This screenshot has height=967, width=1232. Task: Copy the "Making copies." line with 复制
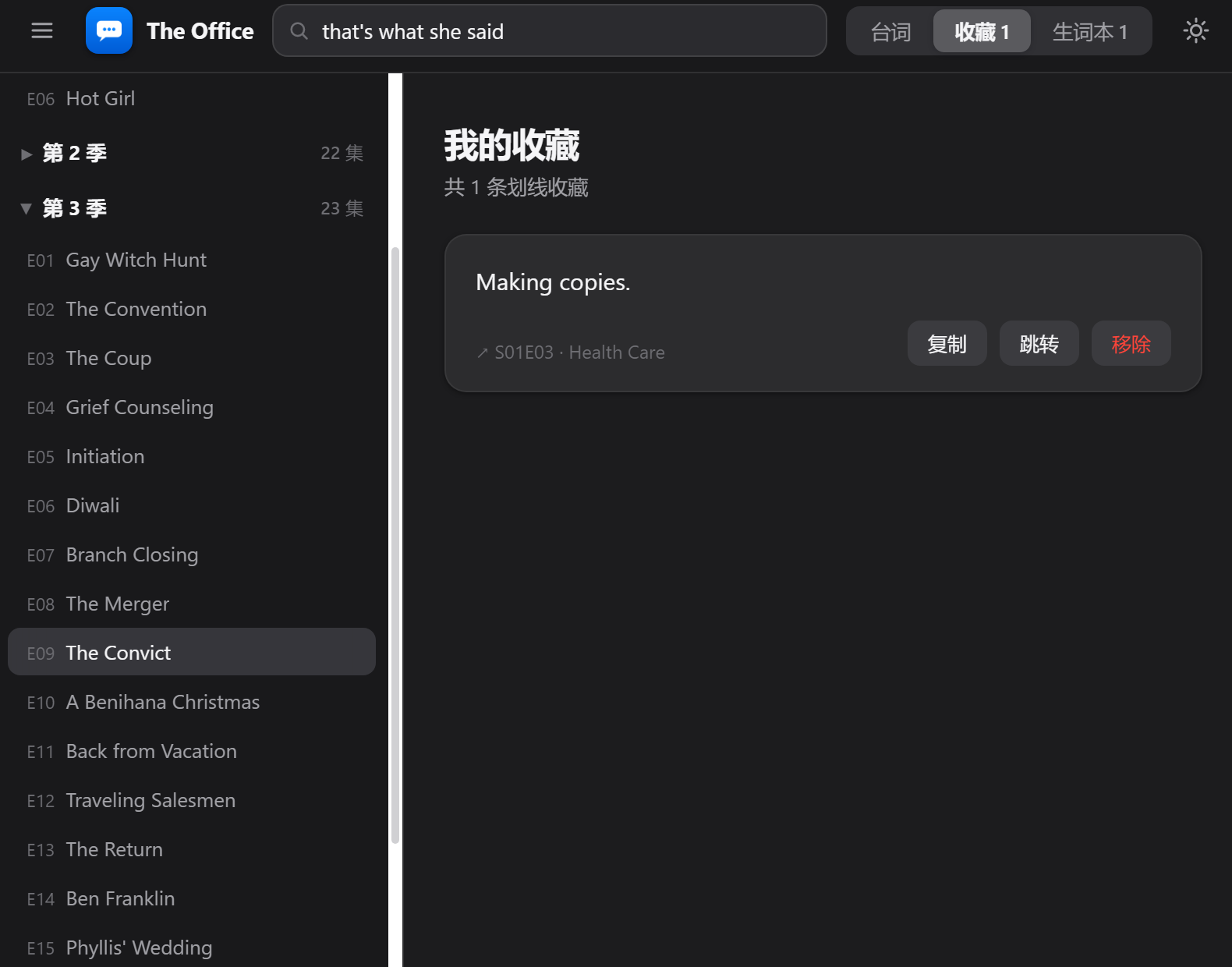click(947, 343)
